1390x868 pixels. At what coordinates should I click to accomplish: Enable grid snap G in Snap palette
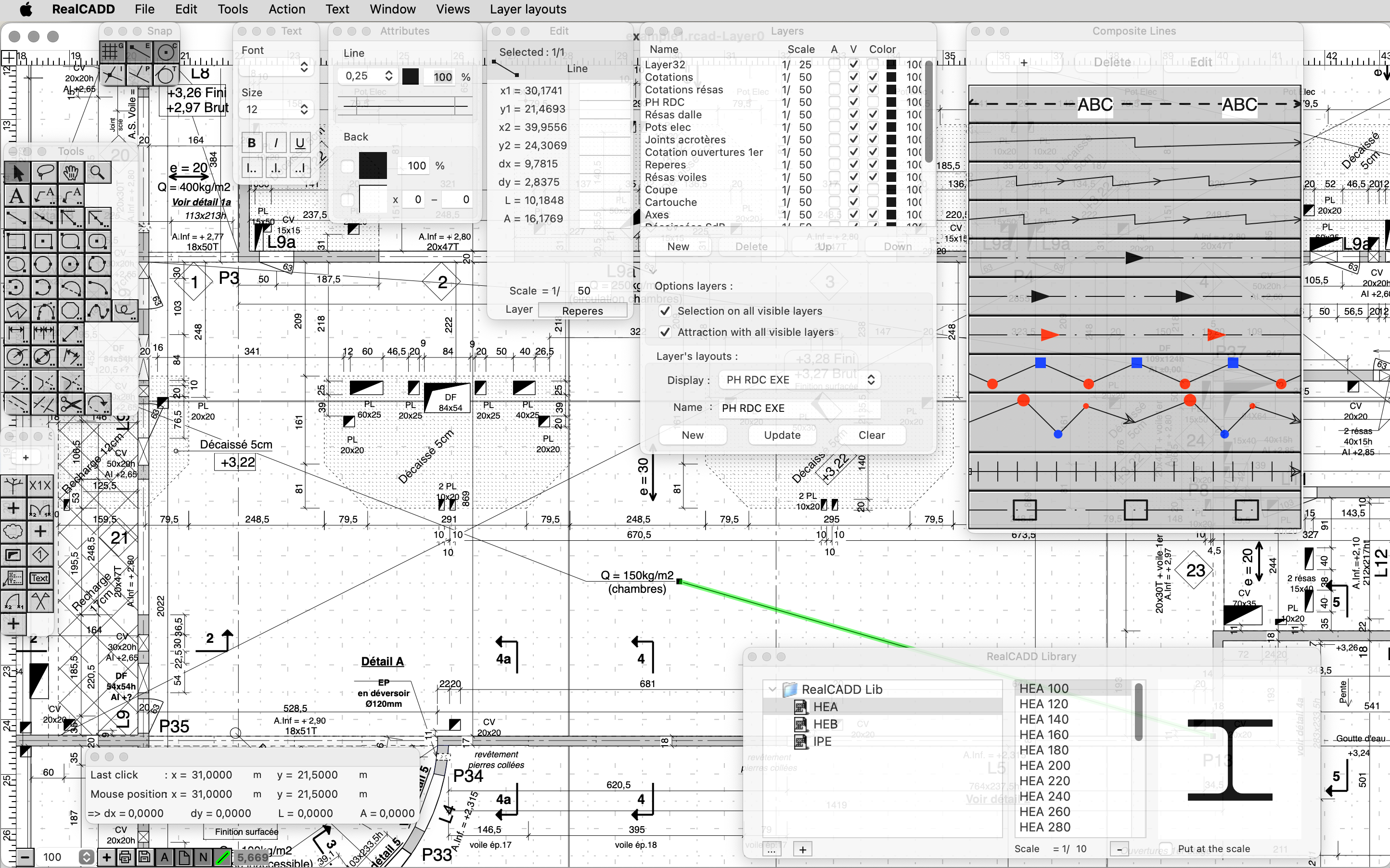coord(113,51)
